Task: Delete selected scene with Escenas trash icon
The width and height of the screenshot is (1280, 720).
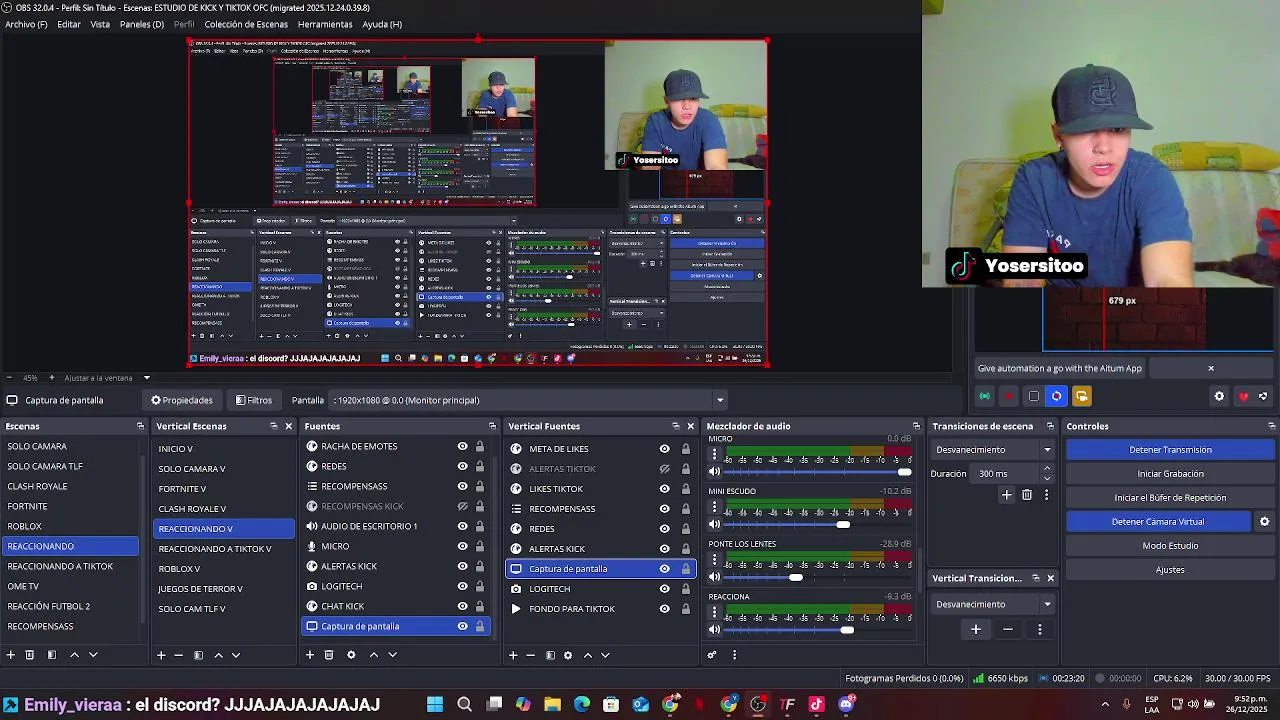Action: click(x=30, y=655)
